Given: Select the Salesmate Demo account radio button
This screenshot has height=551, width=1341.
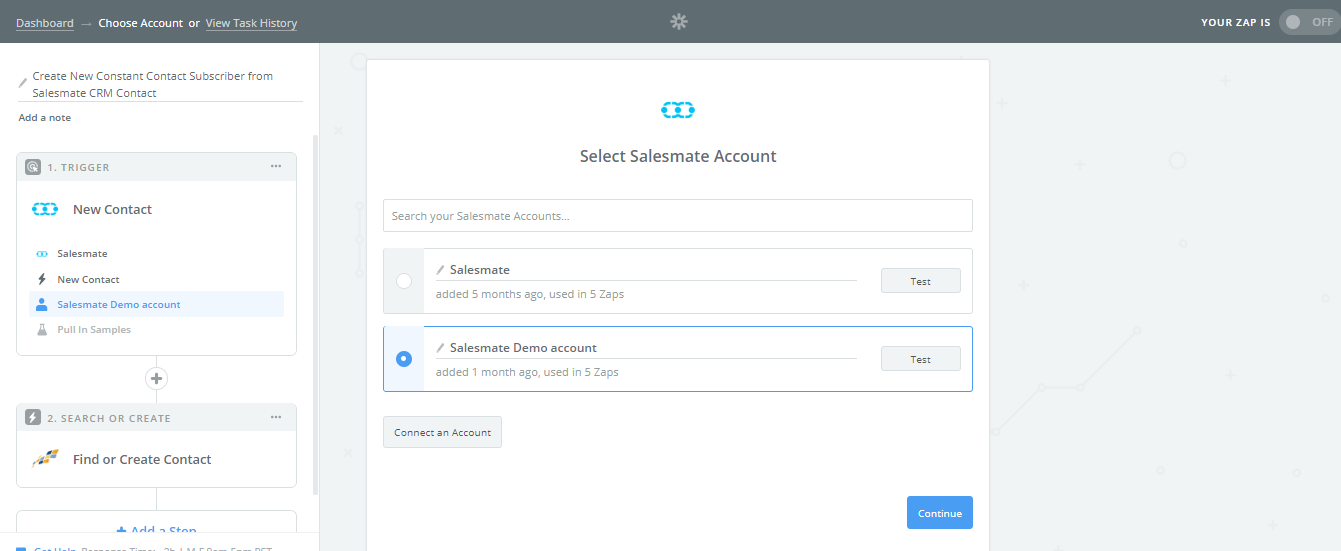Looking at the screenshot, I should pos(404,359).
